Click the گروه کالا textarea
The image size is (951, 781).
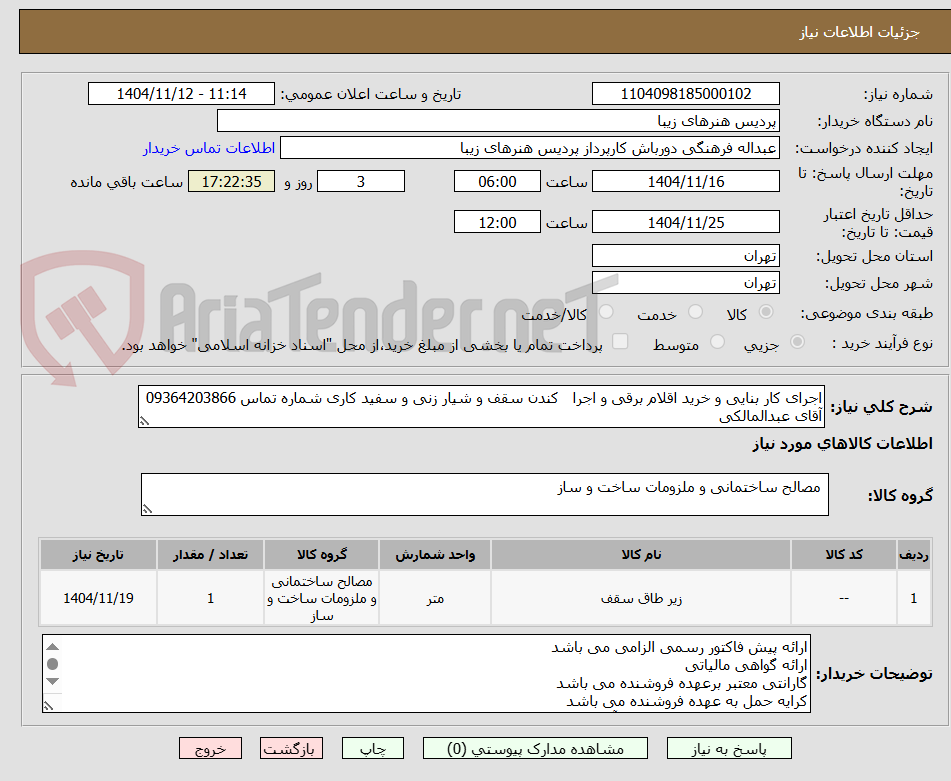485,495
